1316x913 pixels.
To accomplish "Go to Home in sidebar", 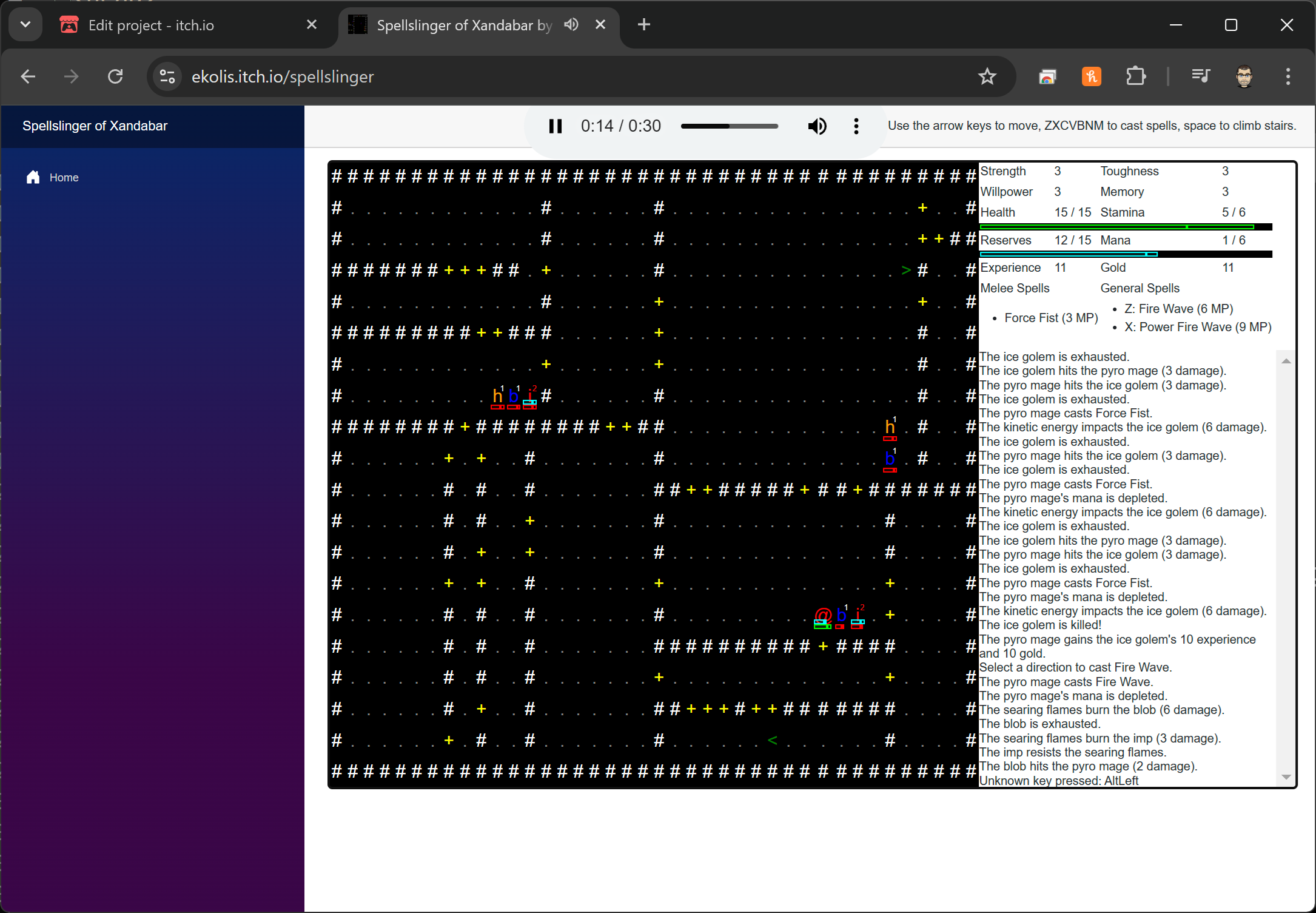I will pyautogui.click(x=64, y=177).
